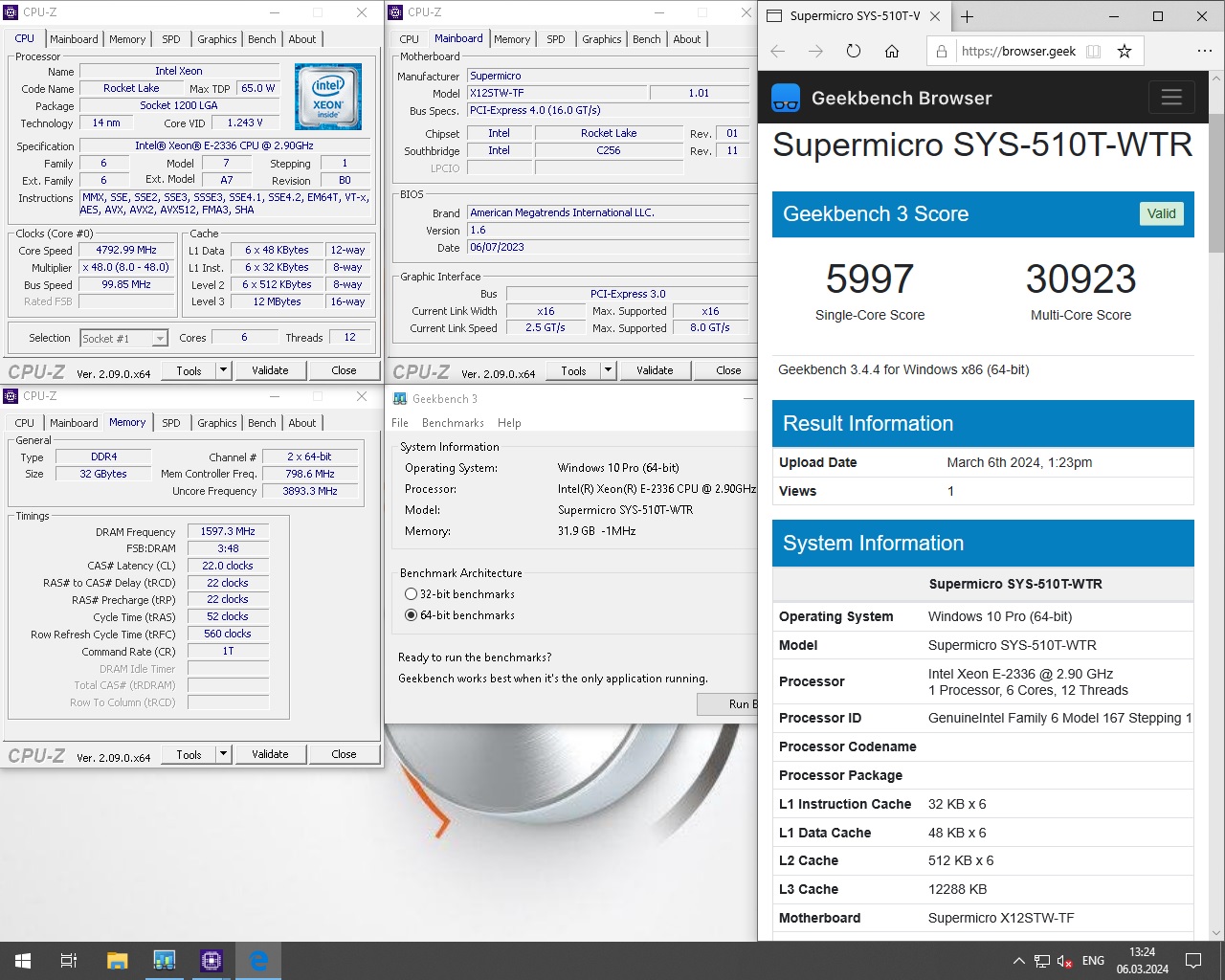1225x980 pixels.
Task: Open the Socket #1 selection dropdown
Action: click(x=124, y=338)
